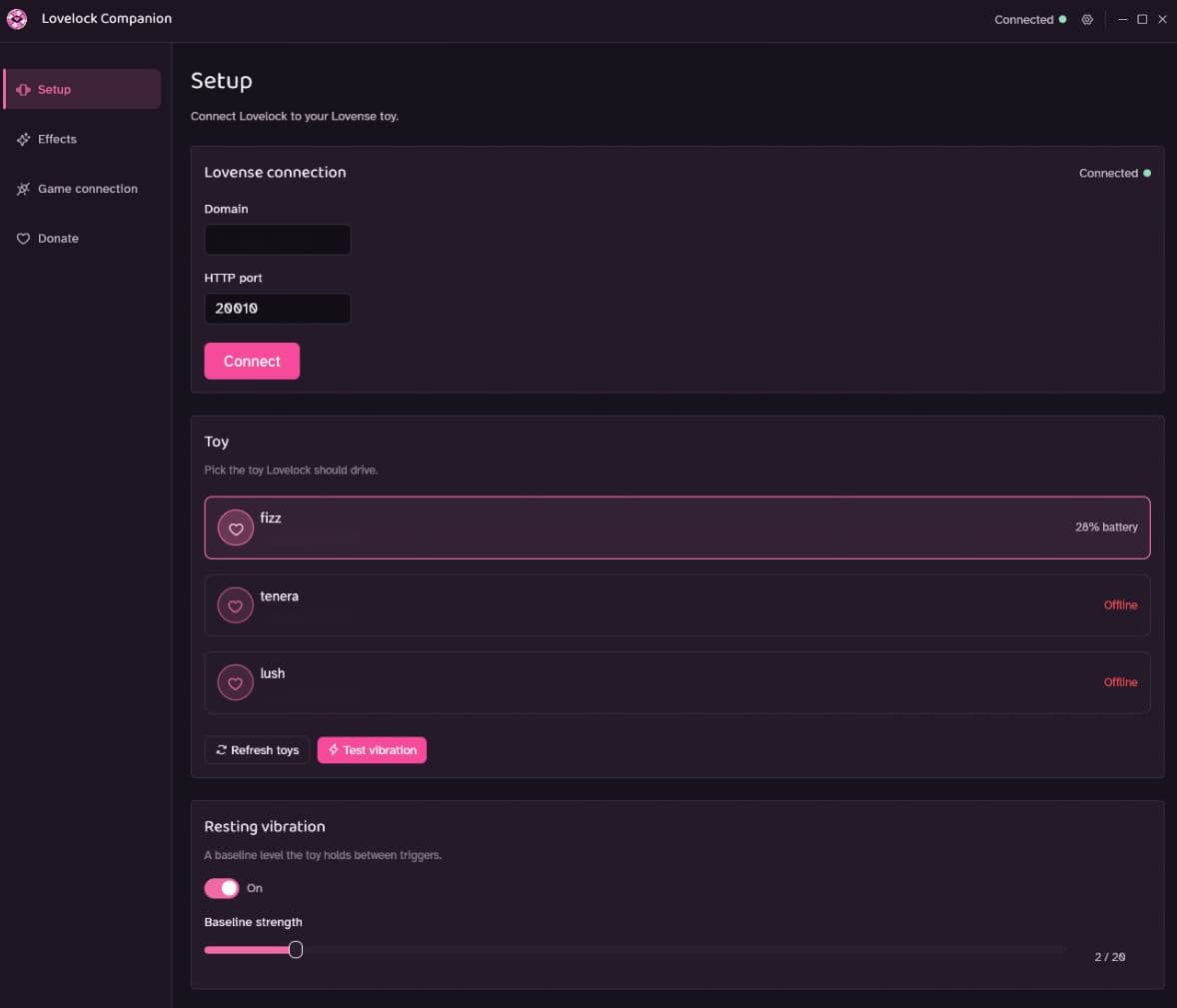Click the Game connection plug icon
Viewport: 1177px width, 1008px height.
click(23, 189)
